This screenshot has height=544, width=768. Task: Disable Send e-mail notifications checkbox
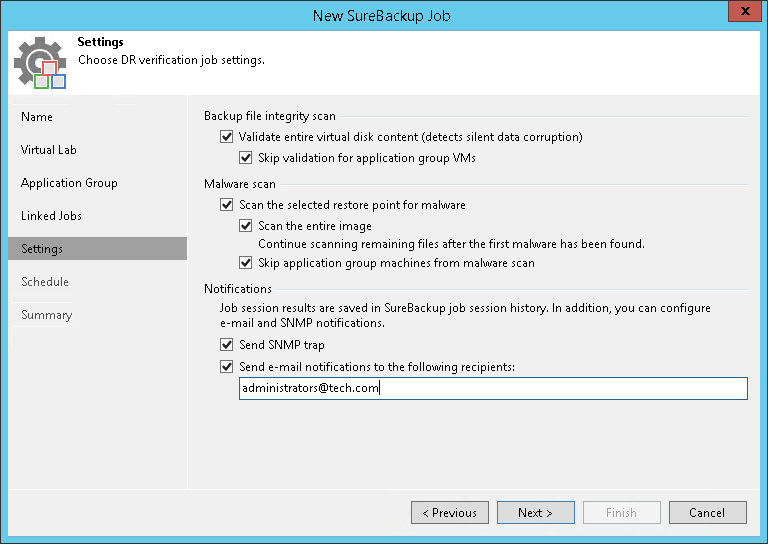[226, 367]
